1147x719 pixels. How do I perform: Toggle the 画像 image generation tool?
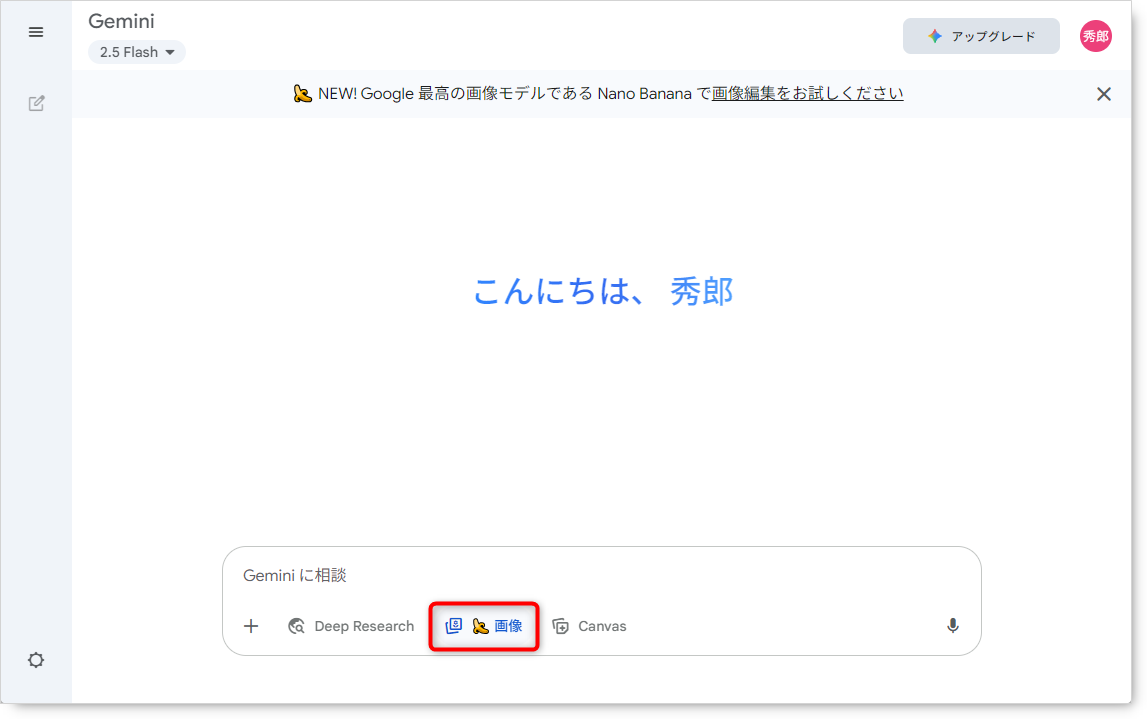[x=484, y=626]
